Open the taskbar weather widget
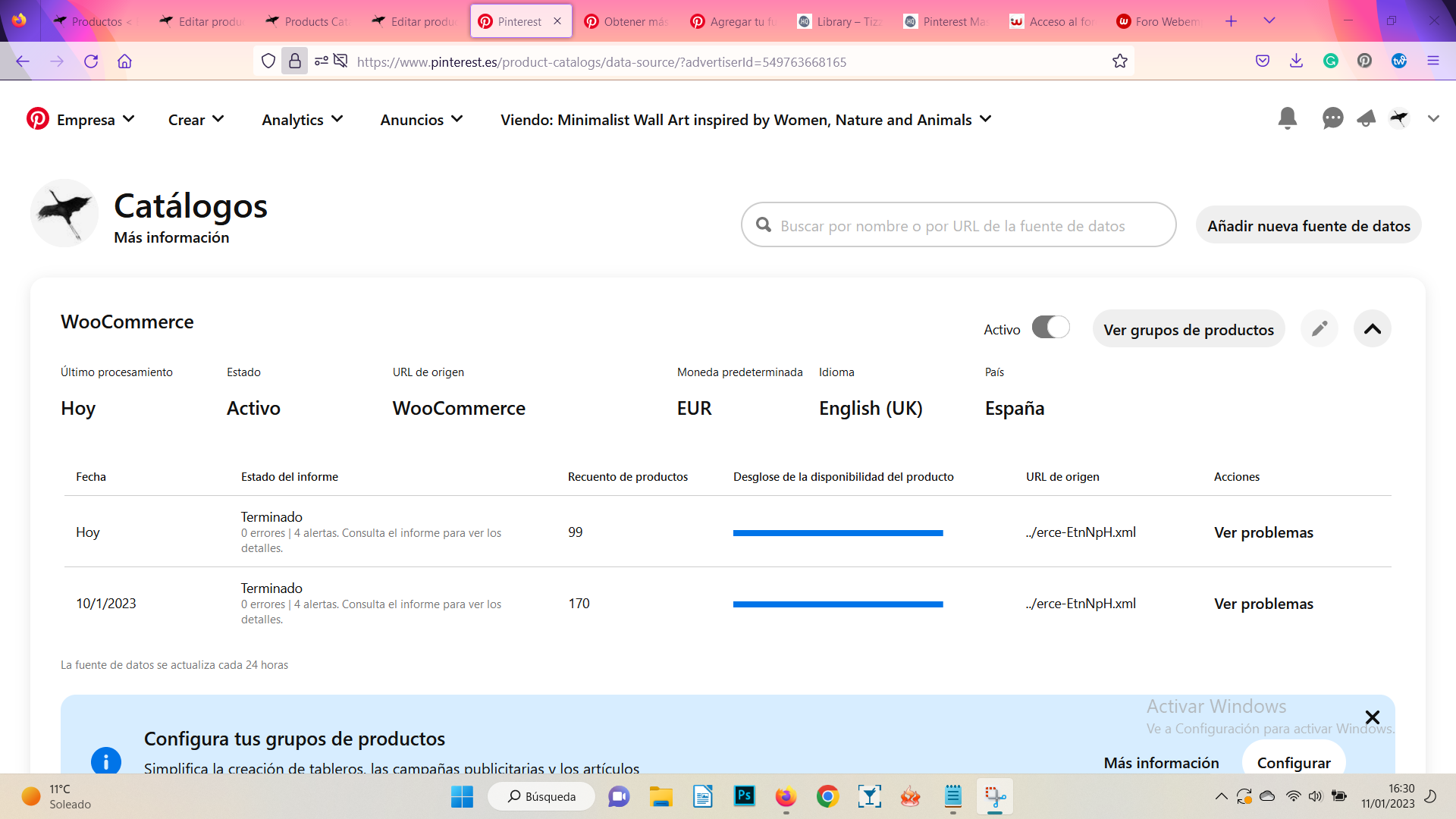 point(57,796)
